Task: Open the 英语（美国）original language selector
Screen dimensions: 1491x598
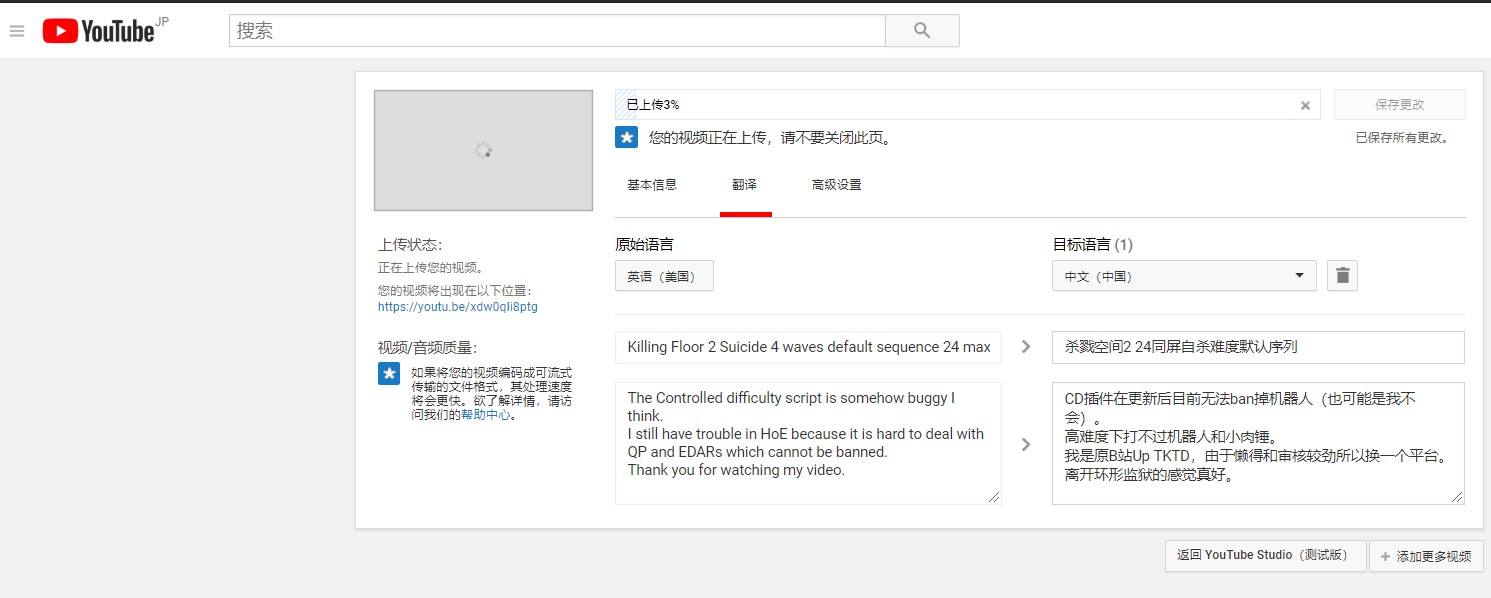Action: [664, 276]
